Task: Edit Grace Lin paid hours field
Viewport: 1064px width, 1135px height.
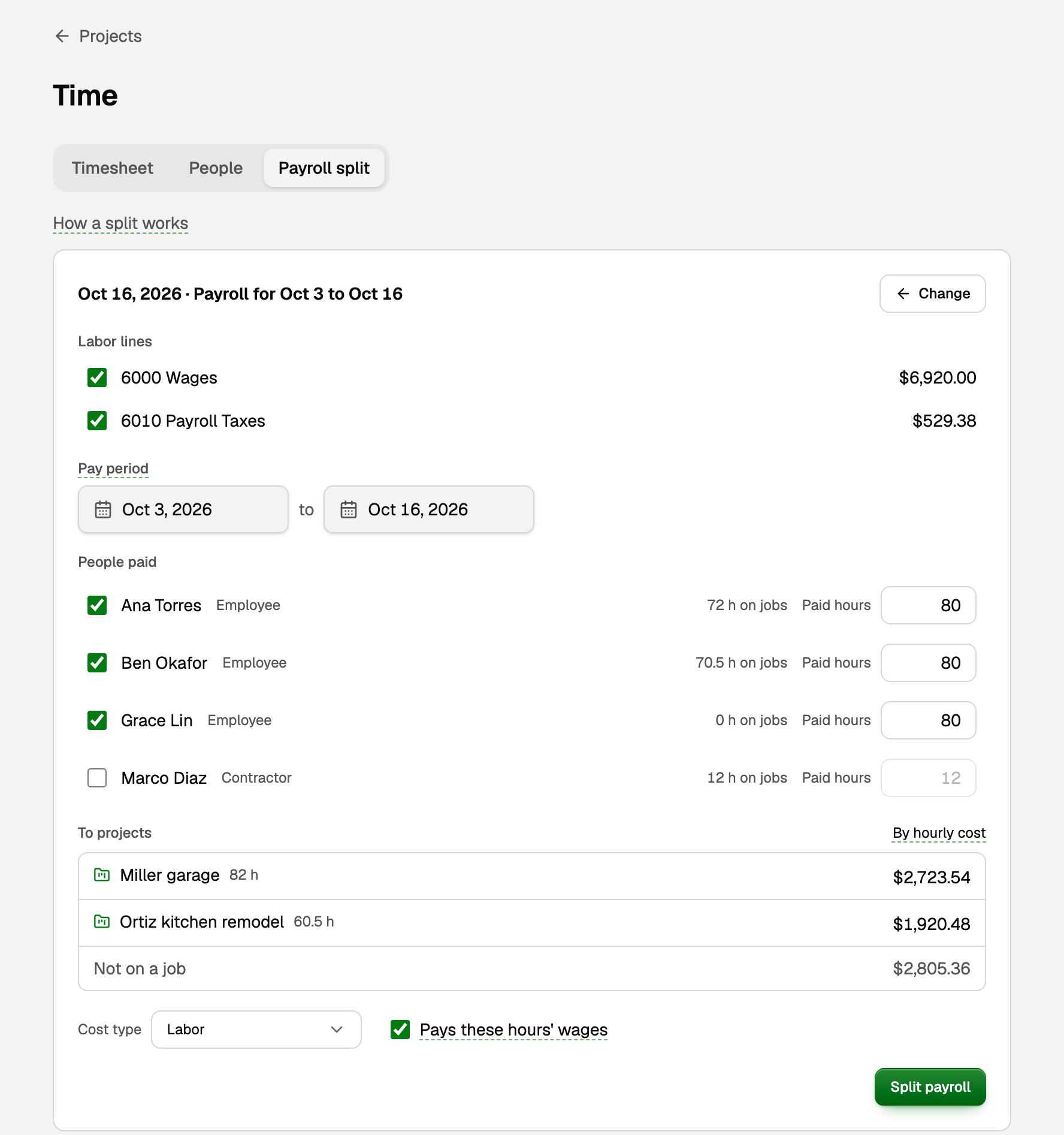Action: [x=929, y=720]
